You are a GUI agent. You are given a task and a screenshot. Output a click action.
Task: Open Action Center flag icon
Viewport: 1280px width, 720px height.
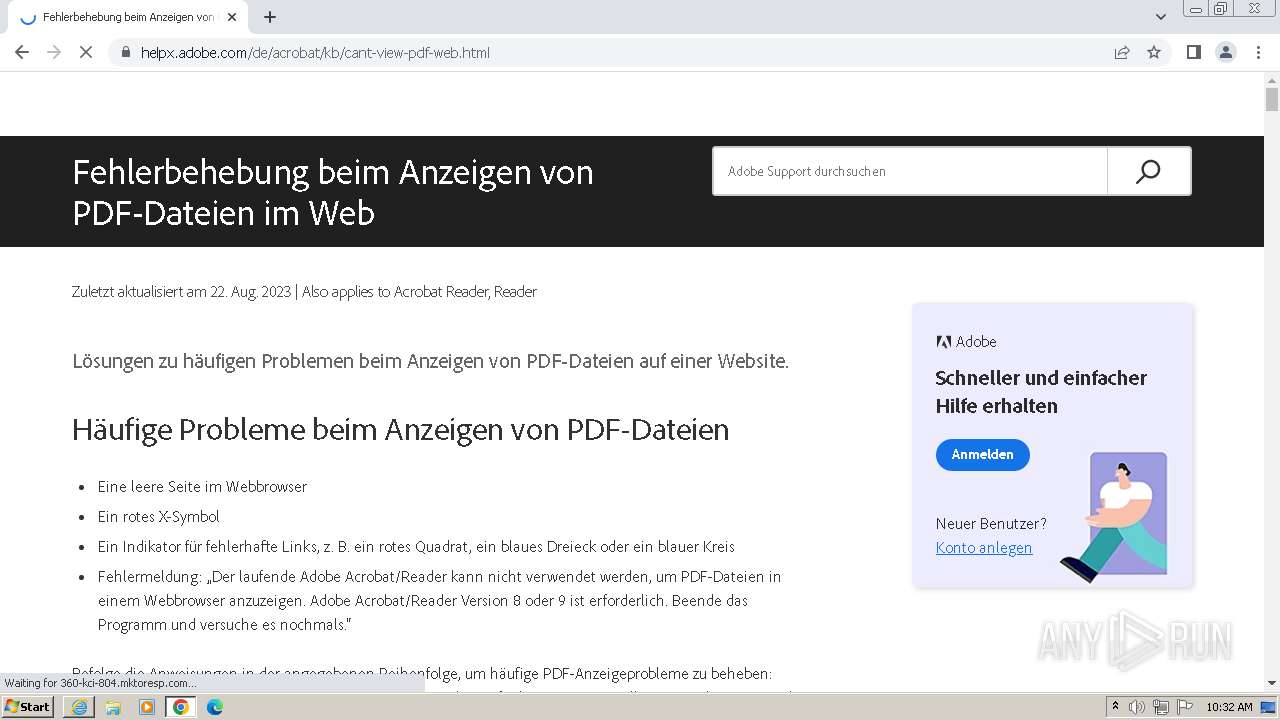click(1185, 707)
